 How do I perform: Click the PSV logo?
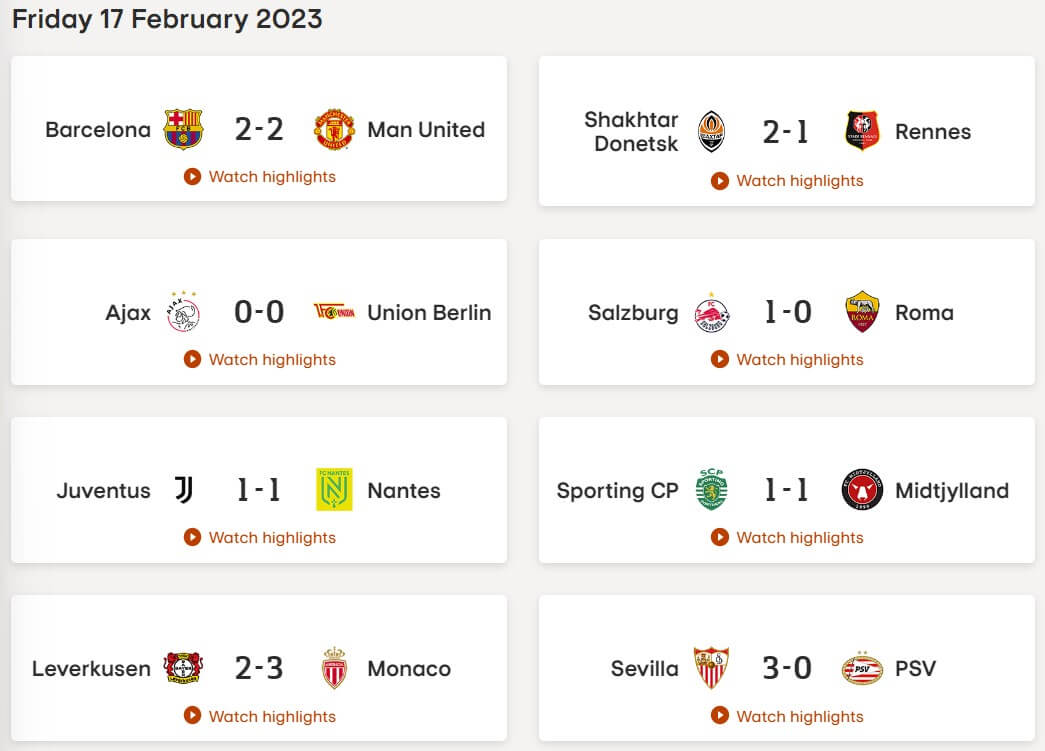(x=862, y=668)
